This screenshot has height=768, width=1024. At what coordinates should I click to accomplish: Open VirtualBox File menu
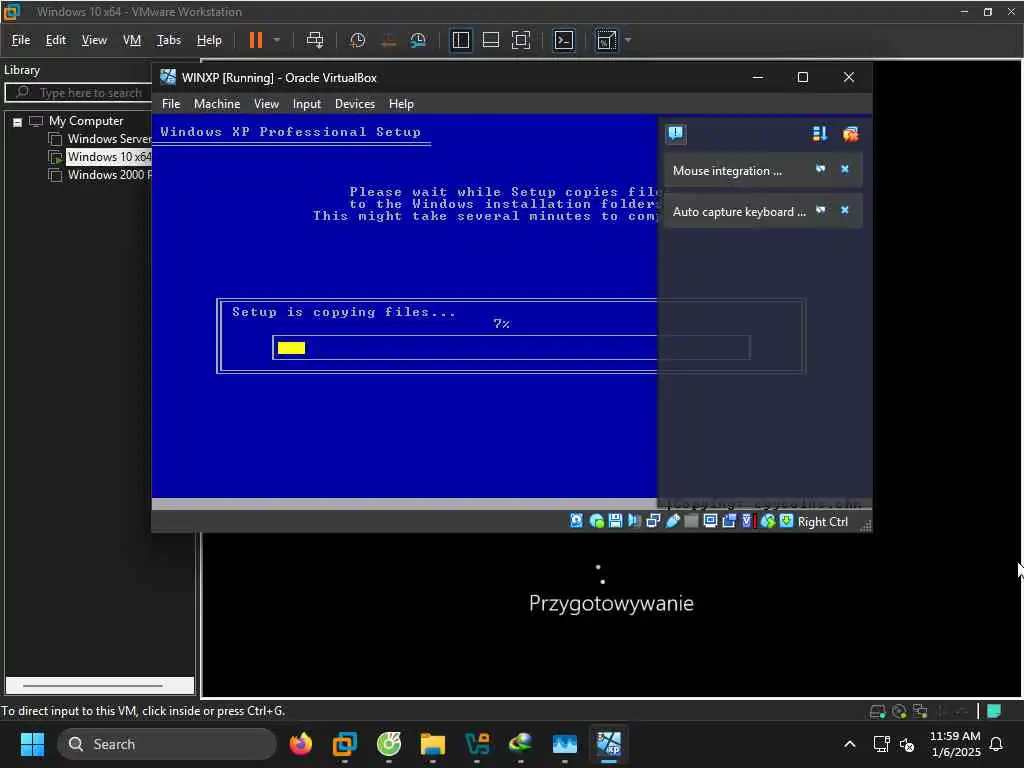click(x=171, y=104)
